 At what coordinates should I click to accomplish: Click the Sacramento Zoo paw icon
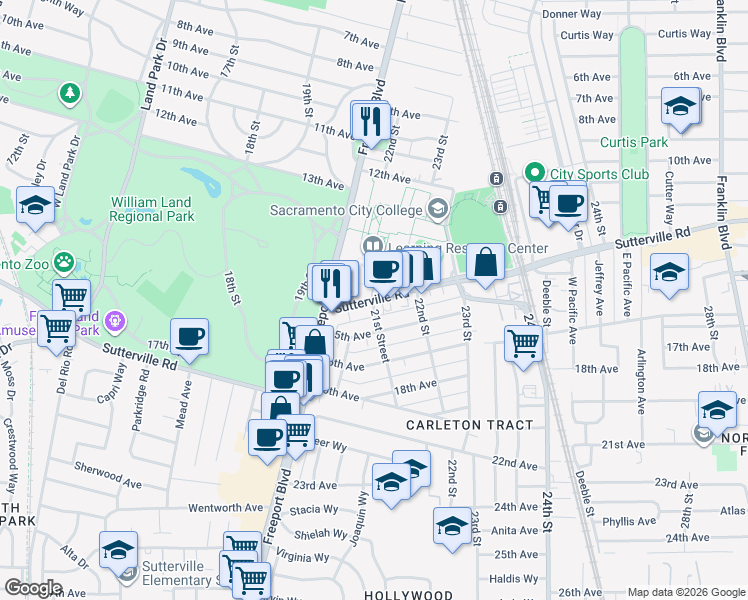[x=63, y=262]
